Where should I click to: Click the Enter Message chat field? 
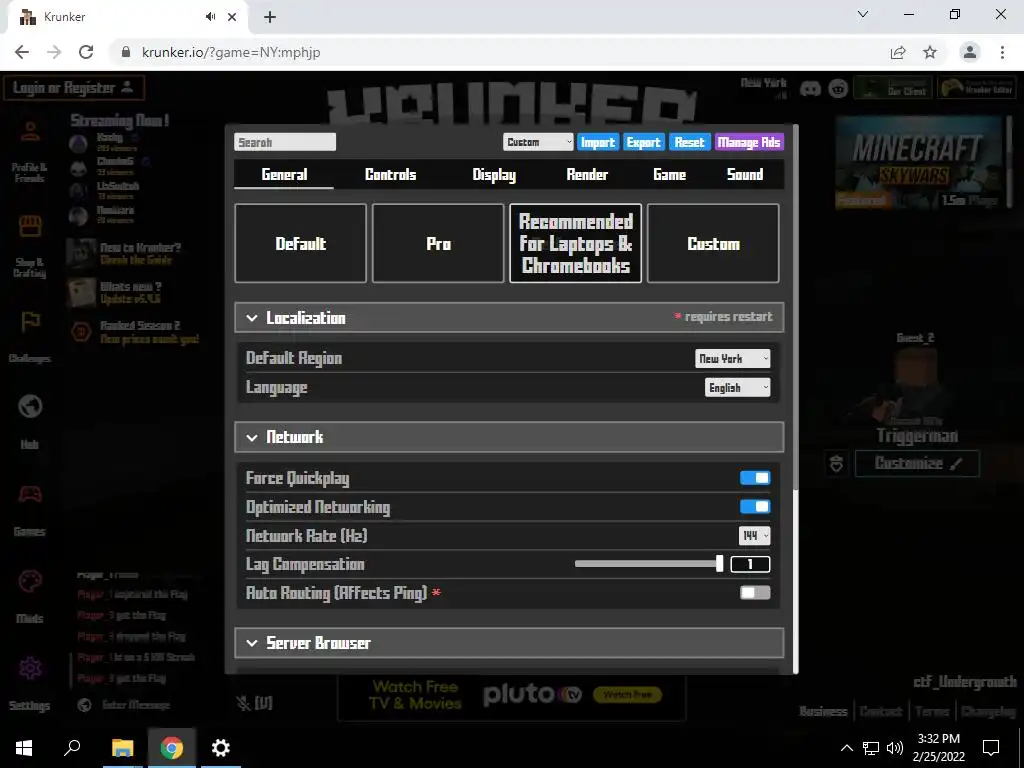click(x=136, y=705)
